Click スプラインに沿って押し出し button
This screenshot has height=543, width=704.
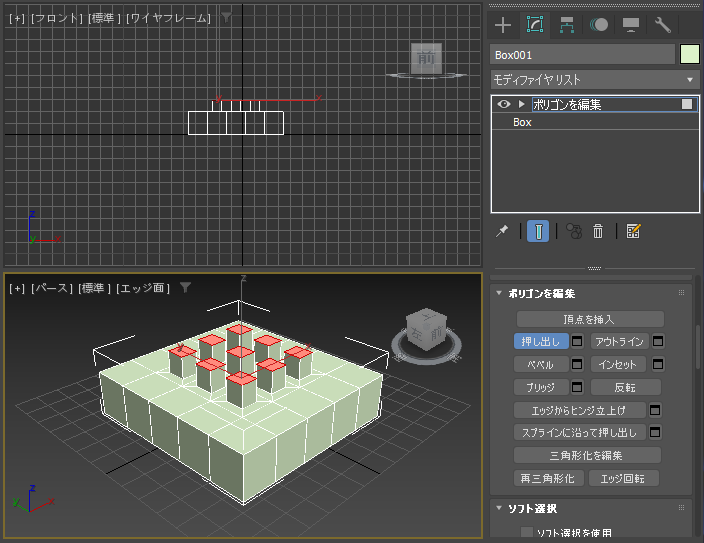tap(580, 433)
